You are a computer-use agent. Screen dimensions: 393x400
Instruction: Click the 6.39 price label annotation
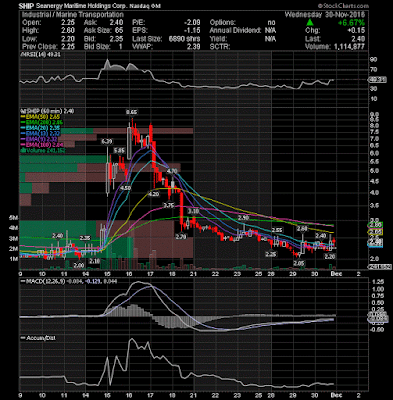[x=107, y=141]
